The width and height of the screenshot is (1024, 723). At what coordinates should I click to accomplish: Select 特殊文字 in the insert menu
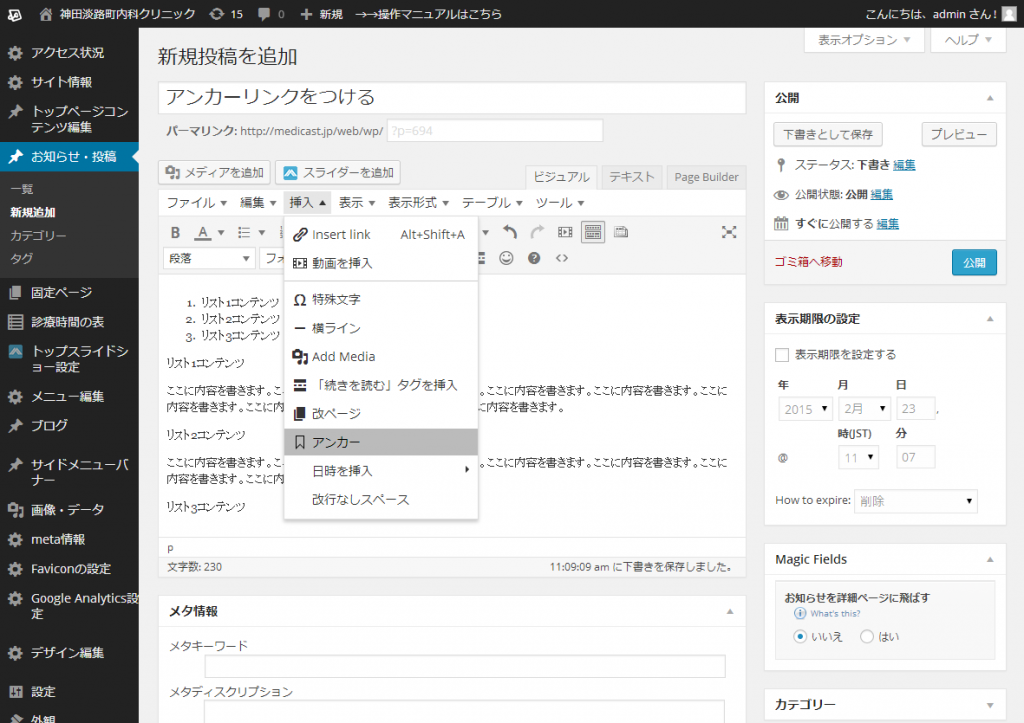click(381, 300)
